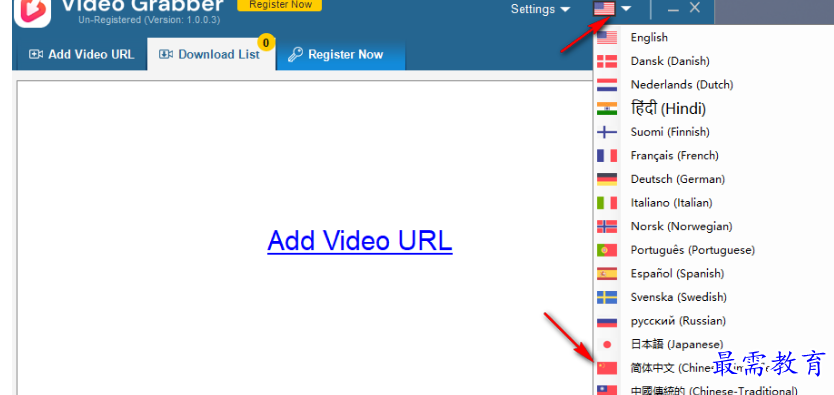Click the Spanish flag icon
Image resolution: width=834 pixels, height=395 pixels.
pyautogui.click(x=607, y=274)
